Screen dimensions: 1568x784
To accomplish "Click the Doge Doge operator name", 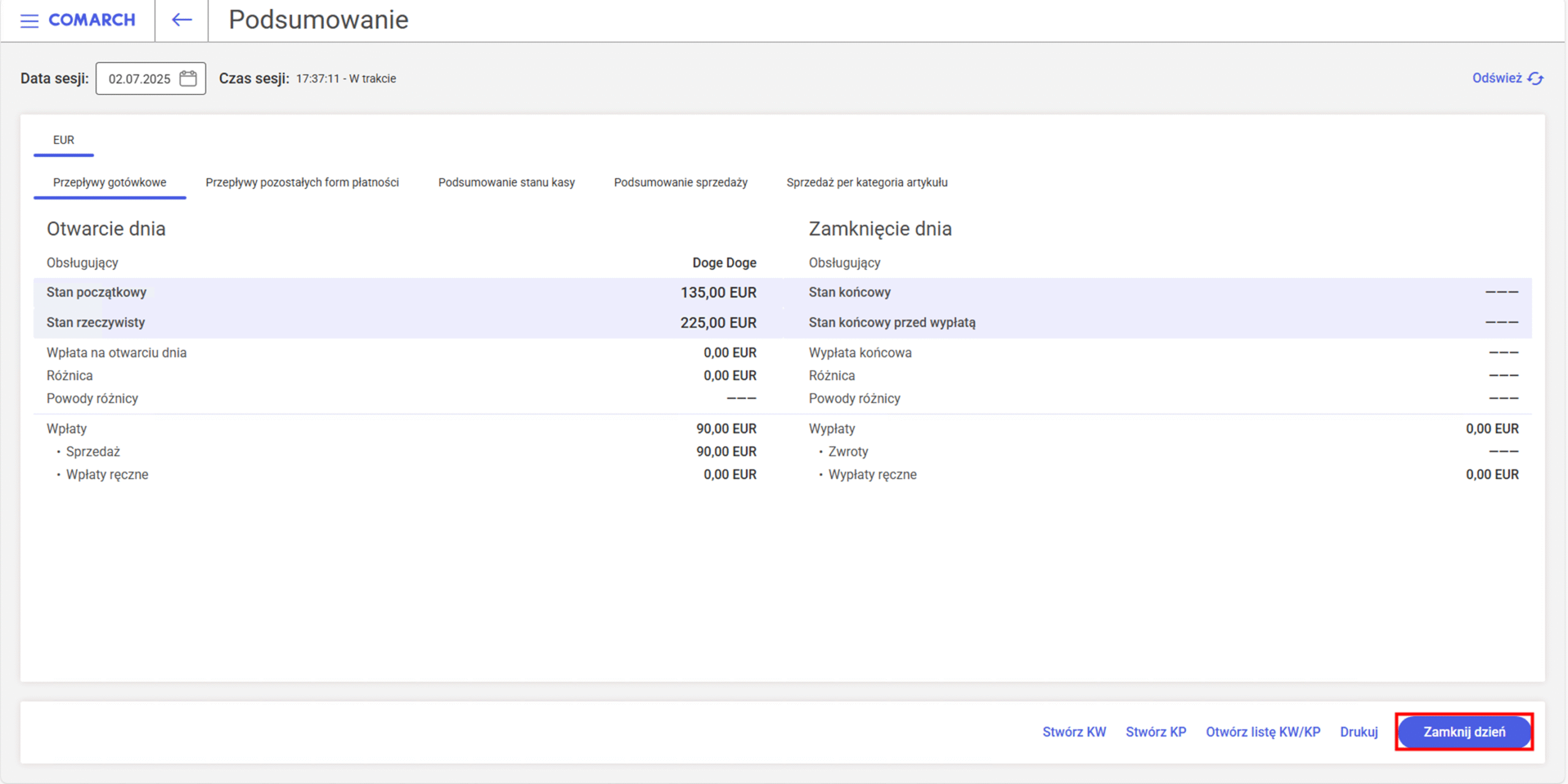I will pyautogui.click(x=725, y=263).
